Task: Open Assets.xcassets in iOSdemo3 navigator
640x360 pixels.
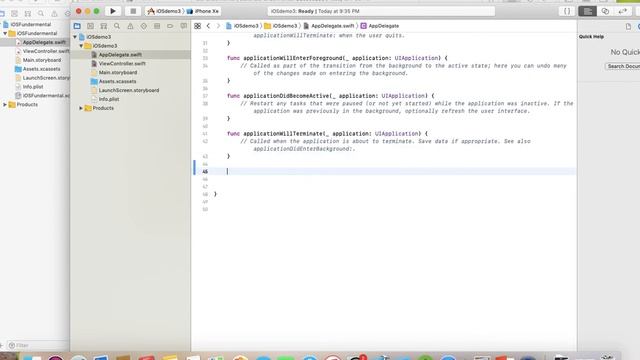Action: click(x=118, y=81)
